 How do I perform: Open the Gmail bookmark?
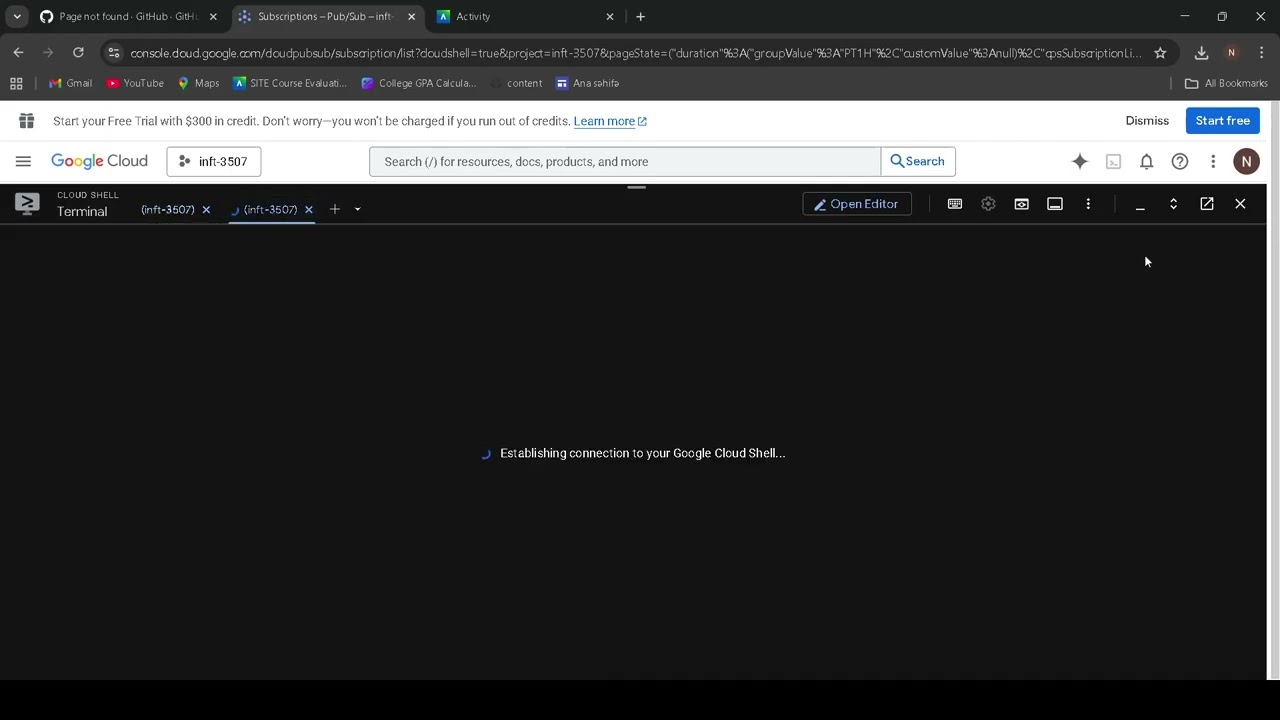[x=70, y=83]
